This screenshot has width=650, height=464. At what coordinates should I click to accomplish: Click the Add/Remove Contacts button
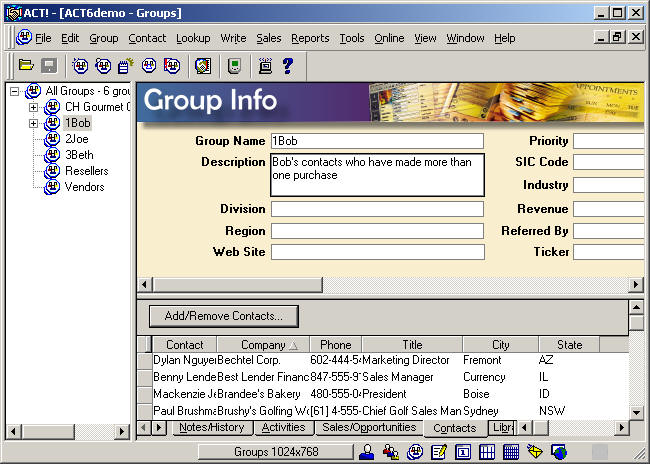pyautogui.click(x=223, y=316)
